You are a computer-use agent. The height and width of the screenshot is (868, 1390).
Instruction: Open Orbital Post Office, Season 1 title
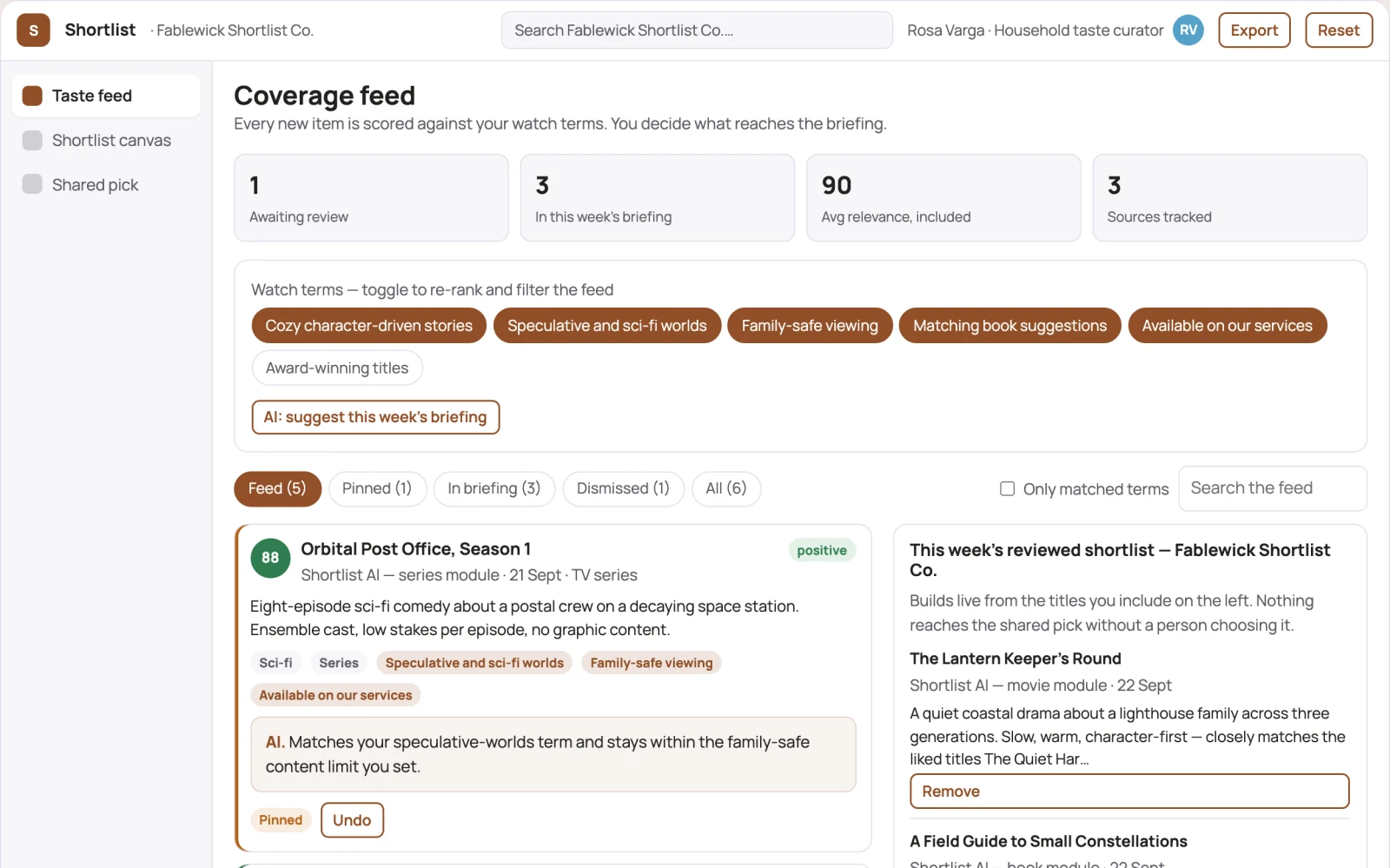[416, 549]
